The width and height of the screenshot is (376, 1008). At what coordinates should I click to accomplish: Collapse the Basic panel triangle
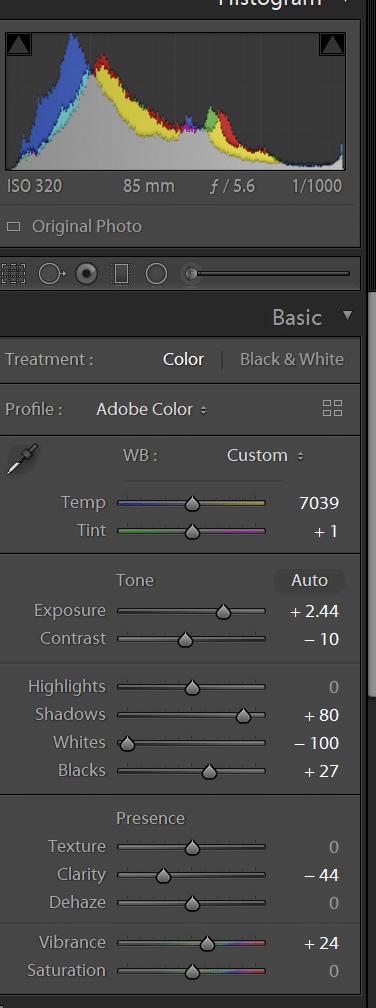coord(348,315)
